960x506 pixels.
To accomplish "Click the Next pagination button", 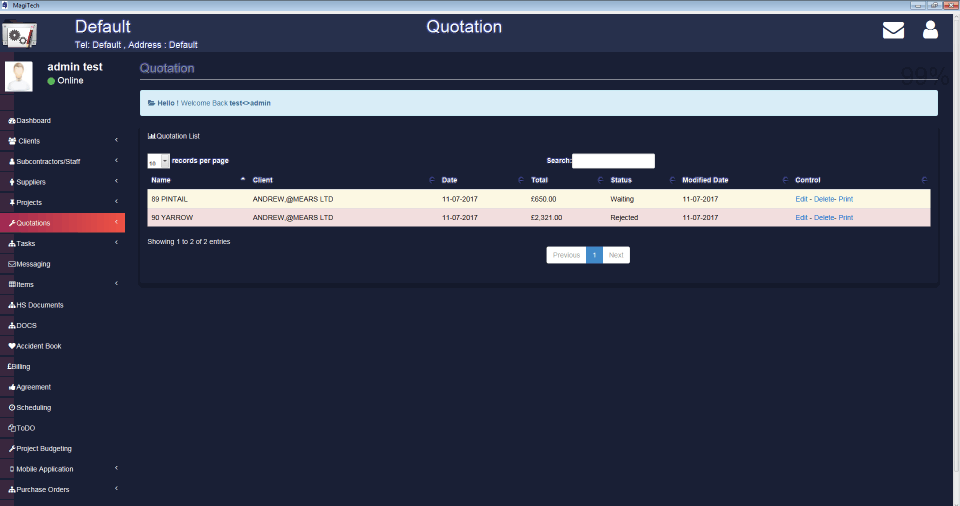I will coord(616,255).
